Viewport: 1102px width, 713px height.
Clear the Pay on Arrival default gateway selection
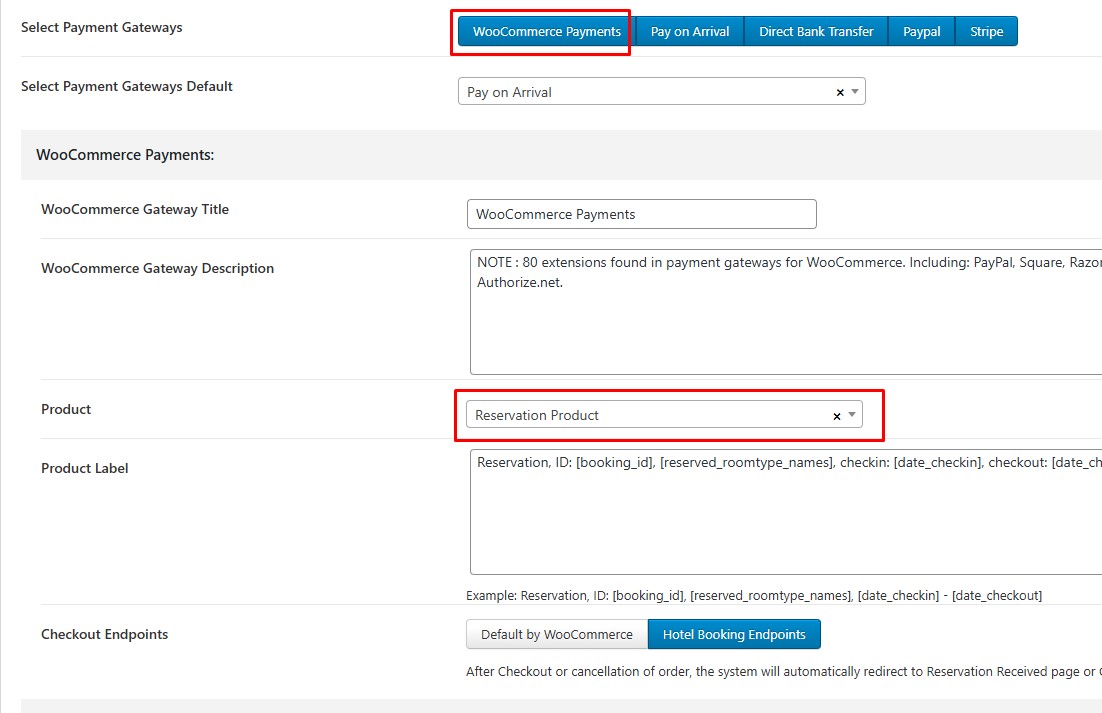click(840, 92)
